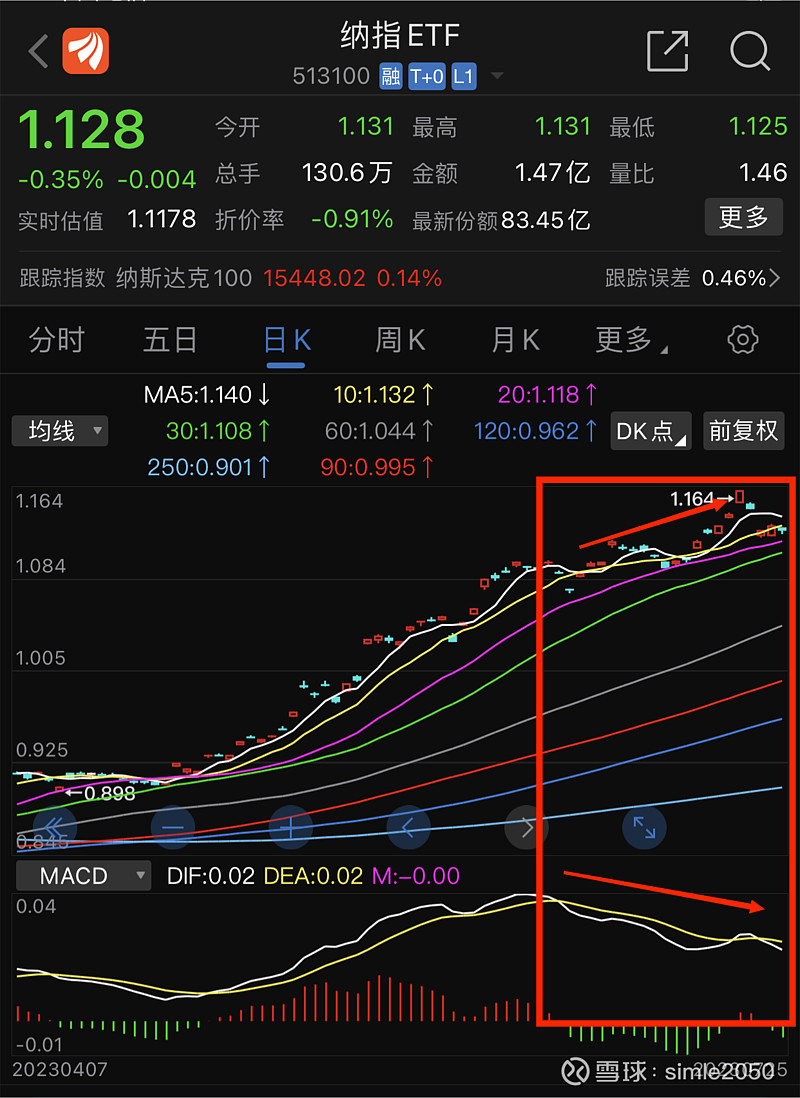The width and height of the screenshot is (800, 1098).
Task: Enter fullscreen chart with the expand arrows icon
Action: click(x=643, y=828)
